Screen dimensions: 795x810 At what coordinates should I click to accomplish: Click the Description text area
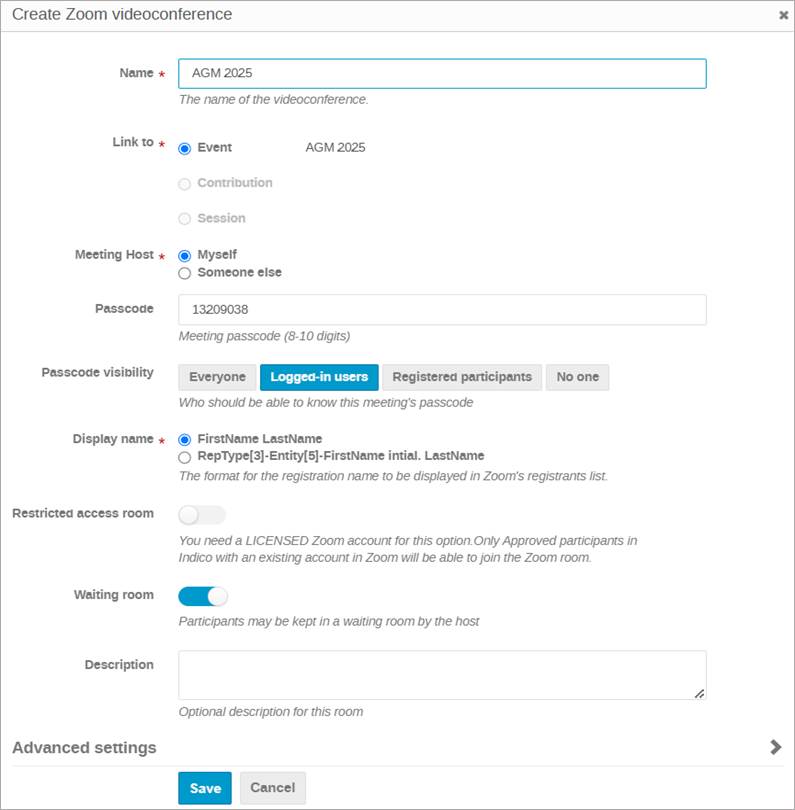442,675
